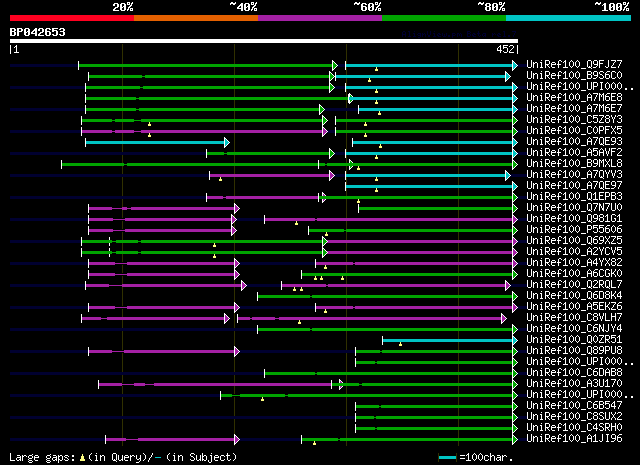Select hit UniRef100_A1JI96
The width and height of the screenshot is (640, 465).
tap(574, 439)
